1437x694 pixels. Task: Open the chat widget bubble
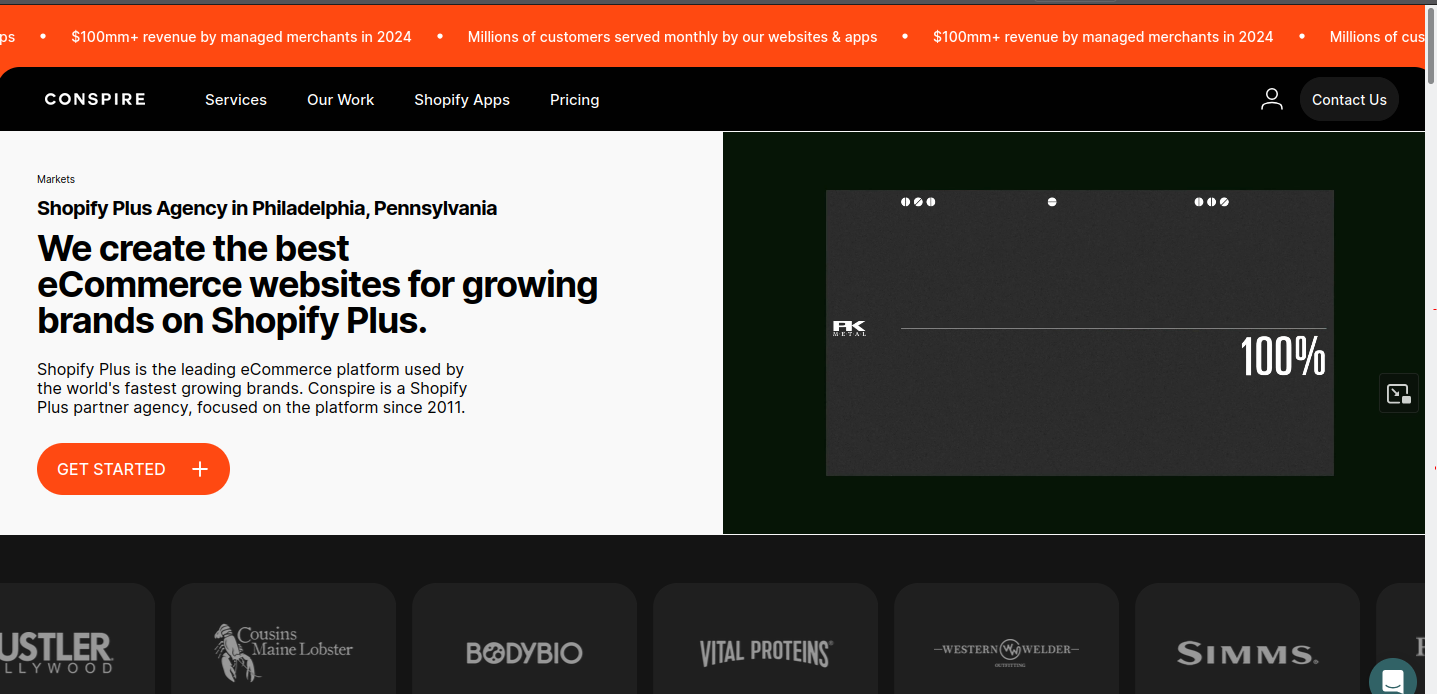pos(1392,679)
